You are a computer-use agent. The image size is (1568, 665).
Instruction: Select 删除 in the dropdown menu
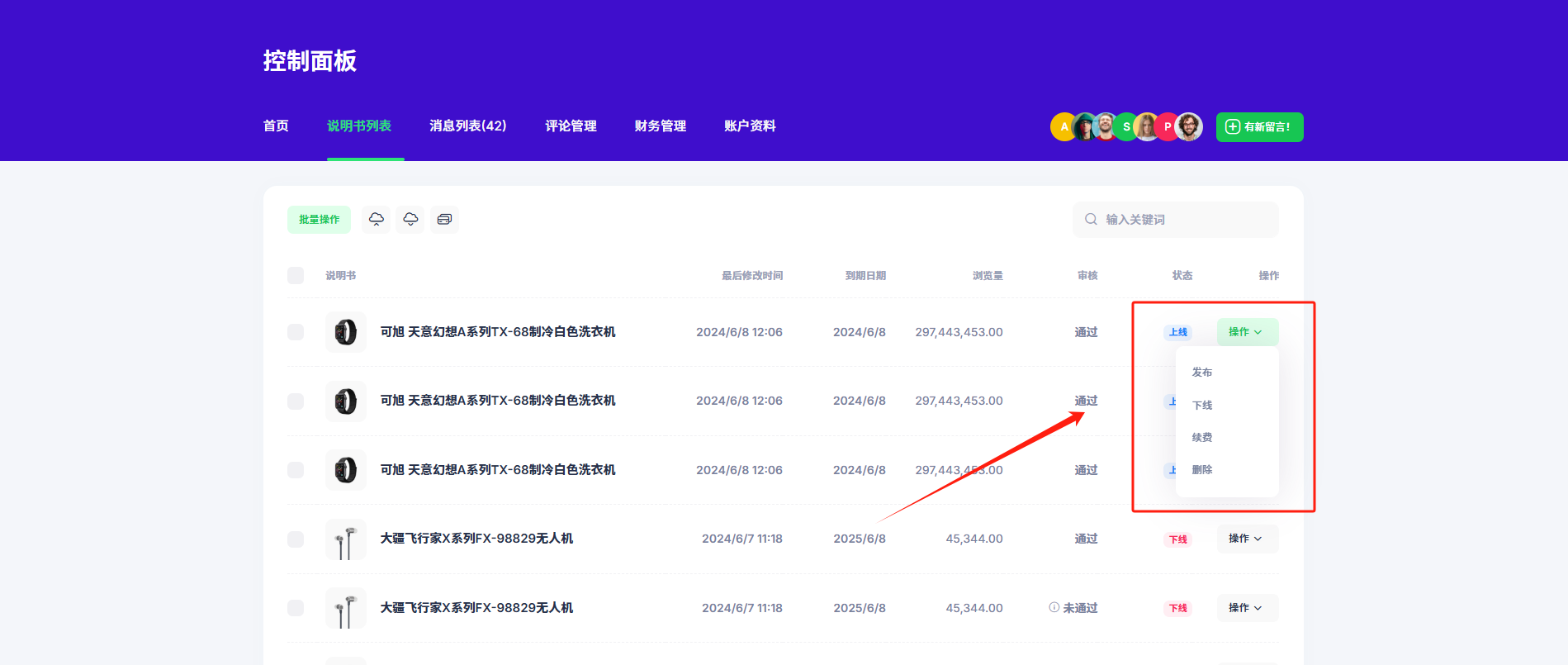pyautogui.click(x=1202, y=470)
